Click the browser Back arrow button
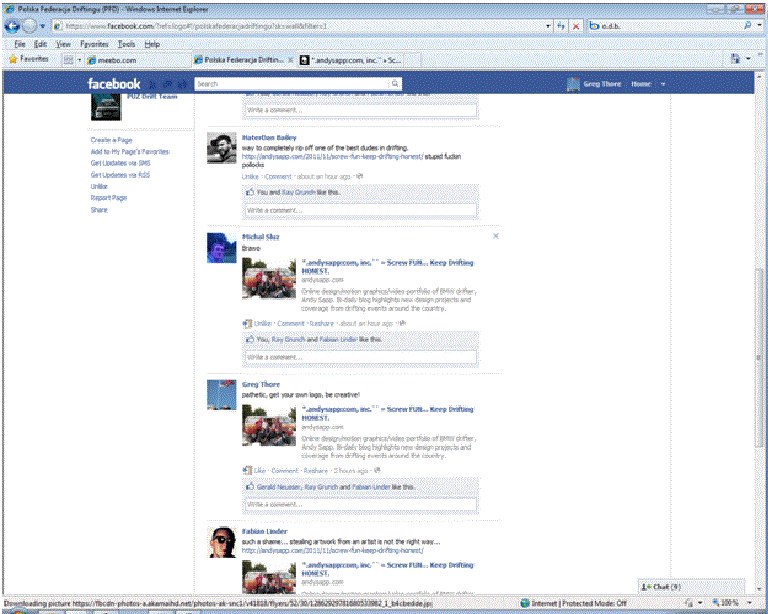This screenshot has width=768, height=614. point(12,26)
